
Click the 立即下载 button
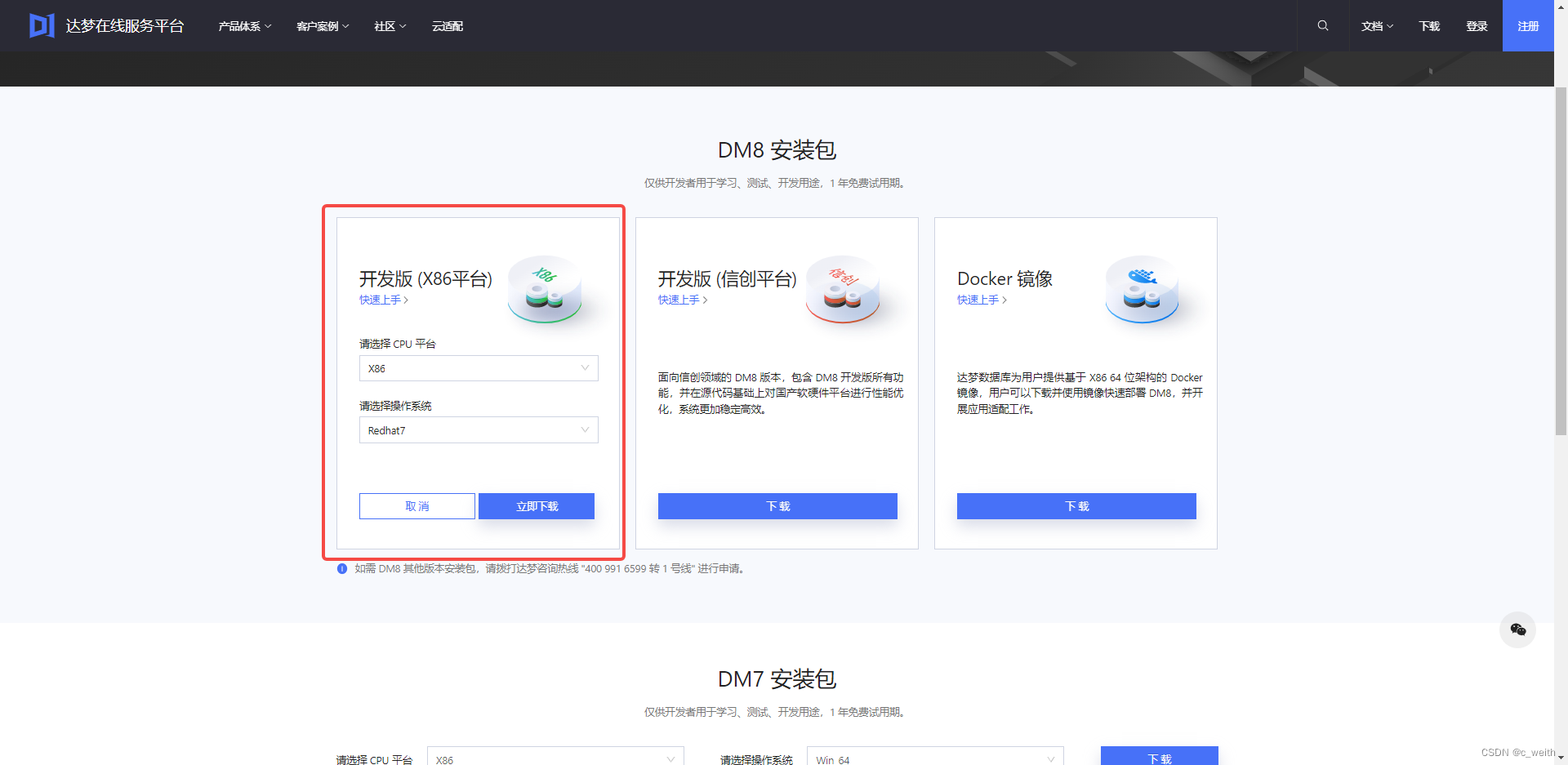pos(536,506)
